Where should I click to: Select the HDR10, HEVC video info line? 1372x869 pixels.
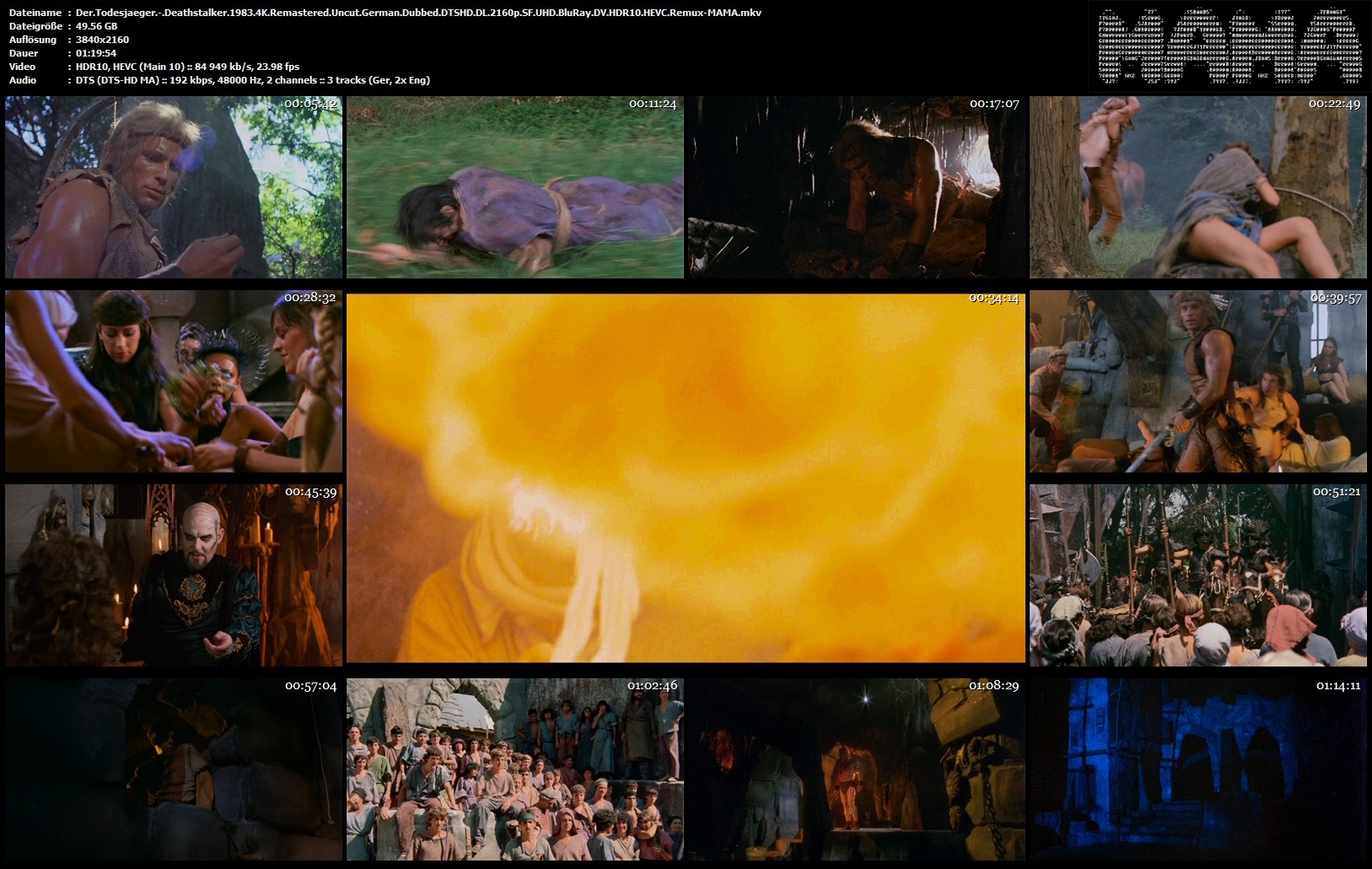tap(187, 67)
